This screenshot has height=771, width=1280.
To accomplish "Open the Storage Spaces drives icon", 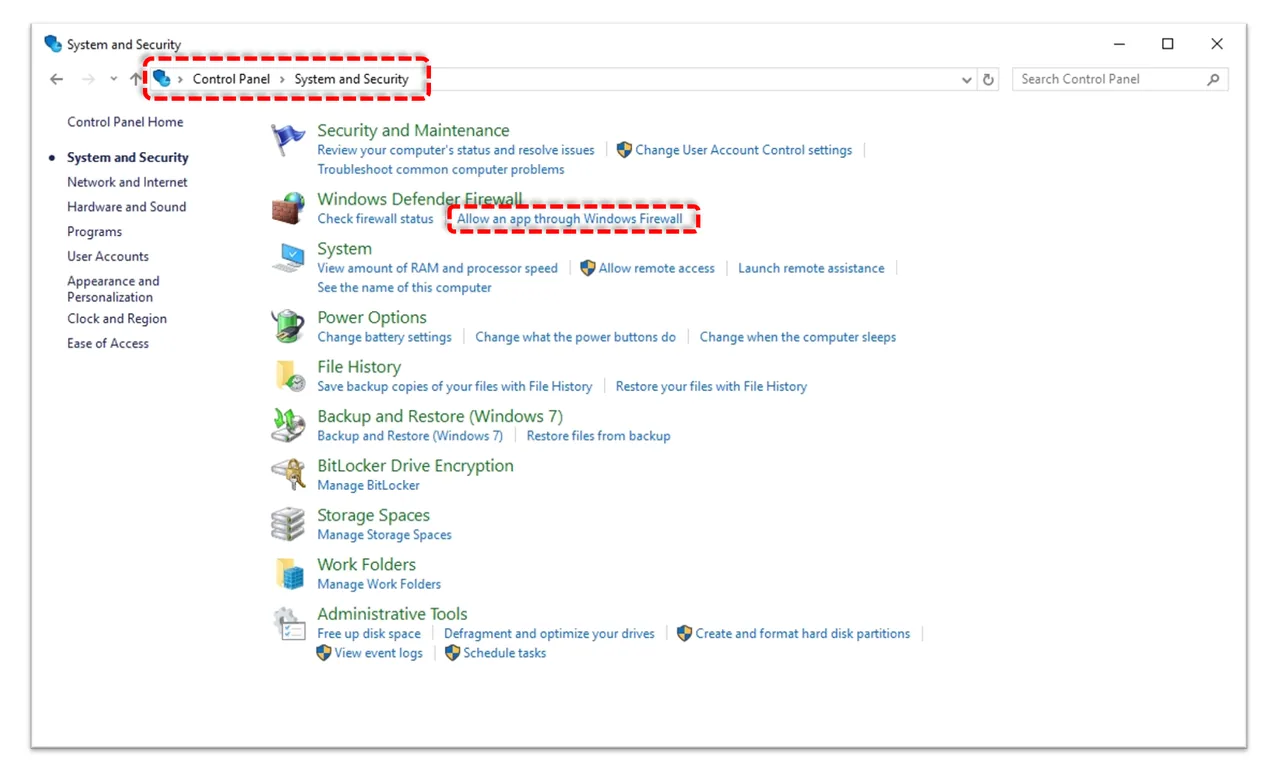I will pos(289,524).
